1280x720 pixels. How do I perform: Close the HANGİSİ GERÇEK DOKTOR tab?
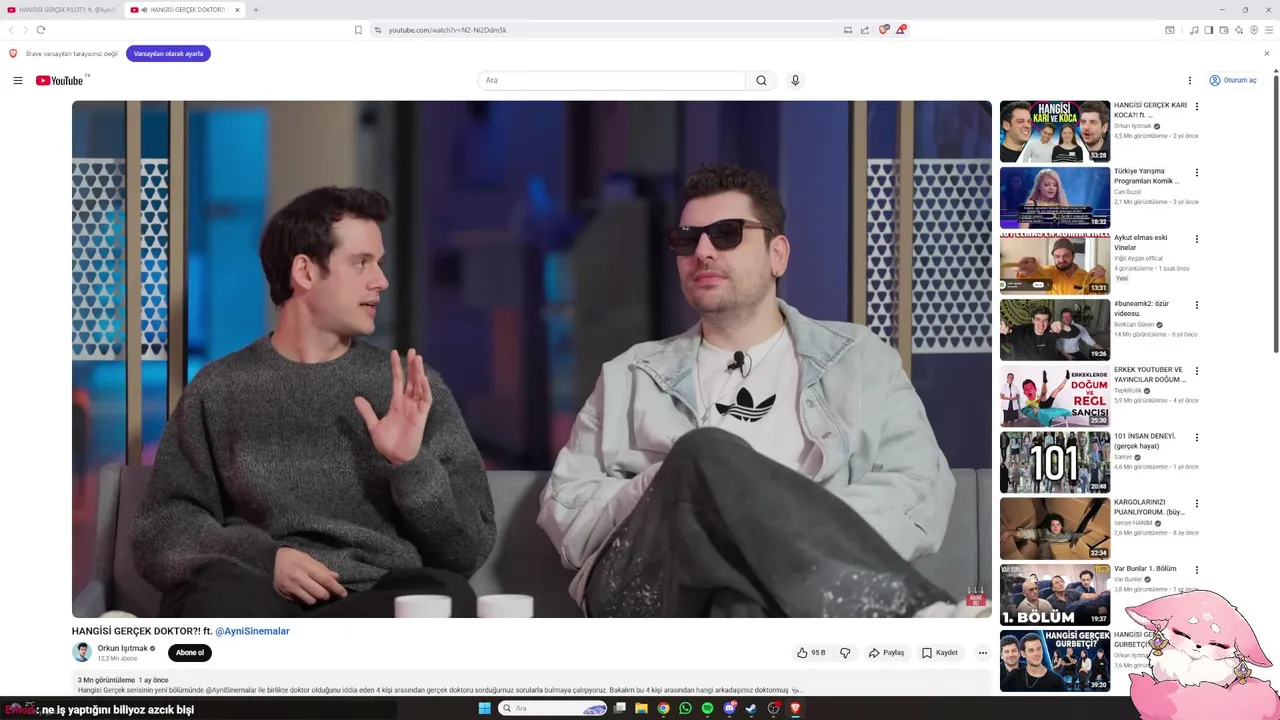238,10
